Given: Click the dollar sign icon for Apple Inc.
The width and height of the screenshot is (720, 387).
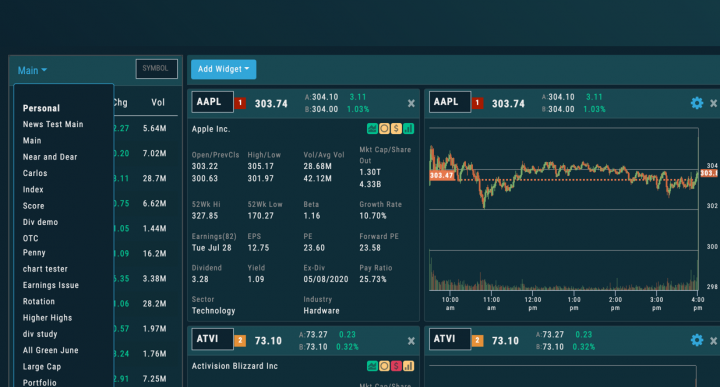Looking at the screenshot, I should [396, 129].
